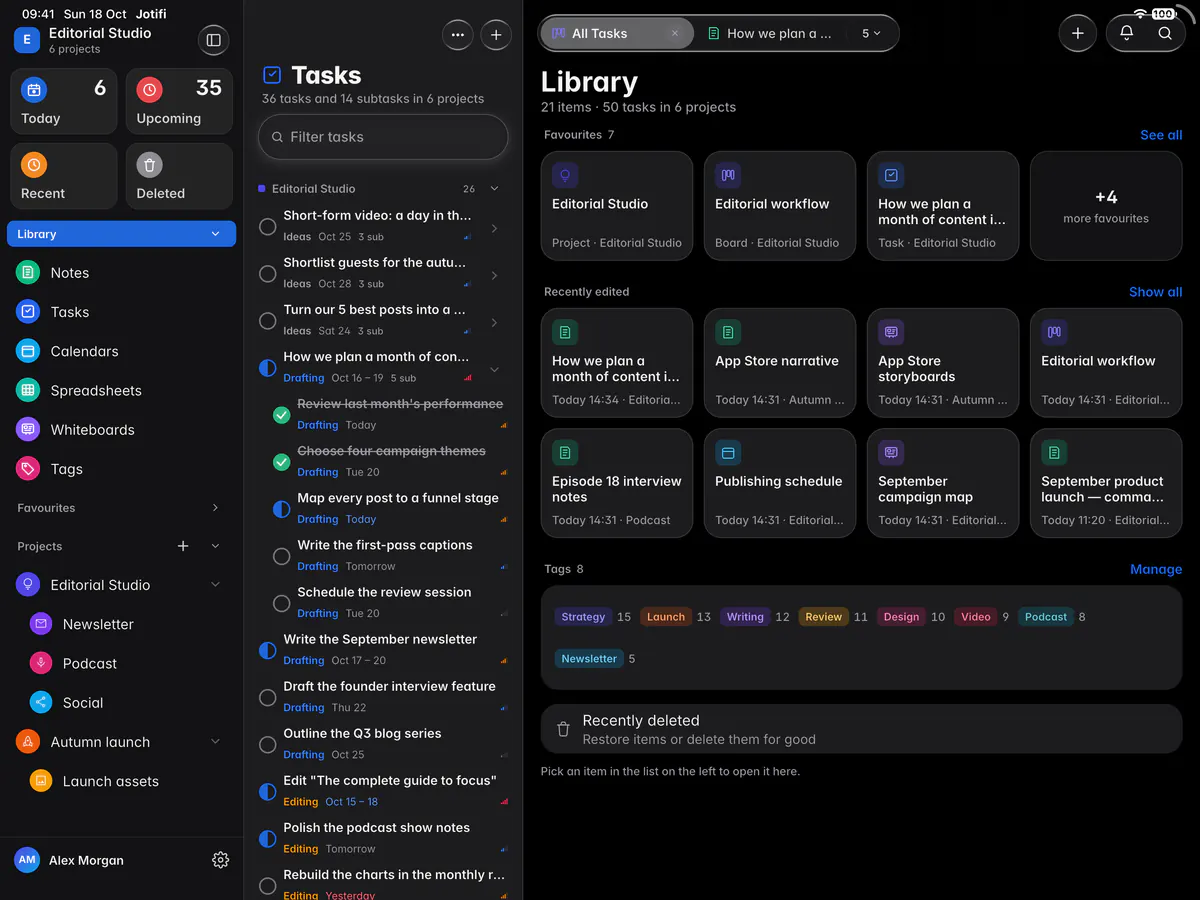Select the Review tag

[824, 617]
